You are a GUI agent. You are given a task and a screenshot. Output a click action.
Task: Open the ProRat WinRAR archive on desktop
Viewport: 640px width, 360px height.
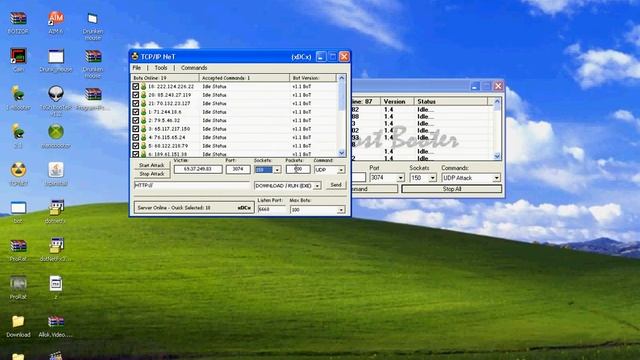(x=18, y=245)
